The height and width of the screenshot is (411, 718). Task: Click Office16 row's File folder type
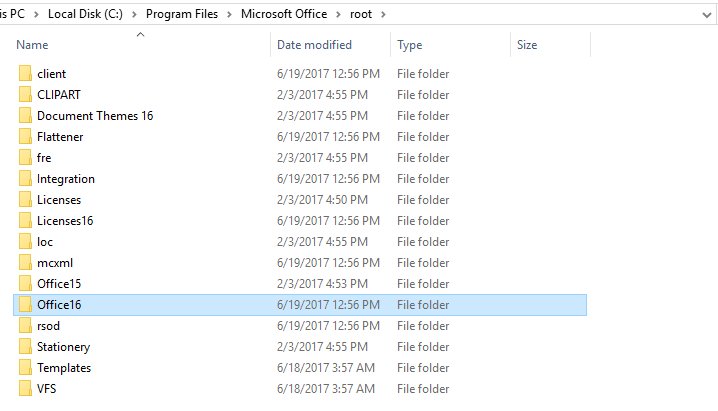click(x=423, y=305)
